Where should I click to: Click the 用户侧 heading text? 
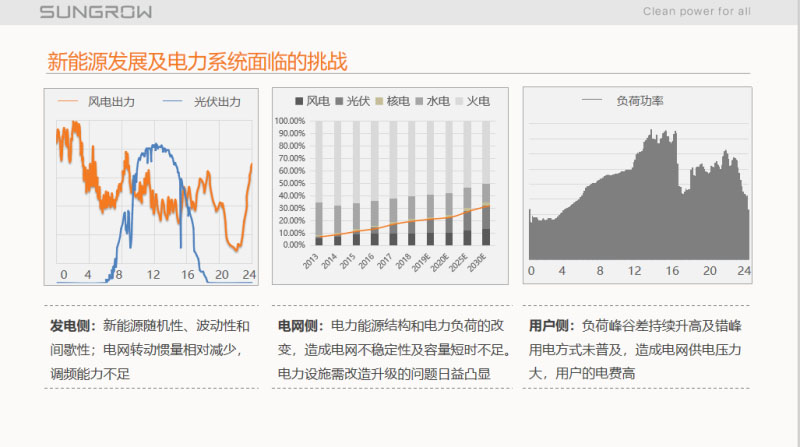click(x=550, y=326)
